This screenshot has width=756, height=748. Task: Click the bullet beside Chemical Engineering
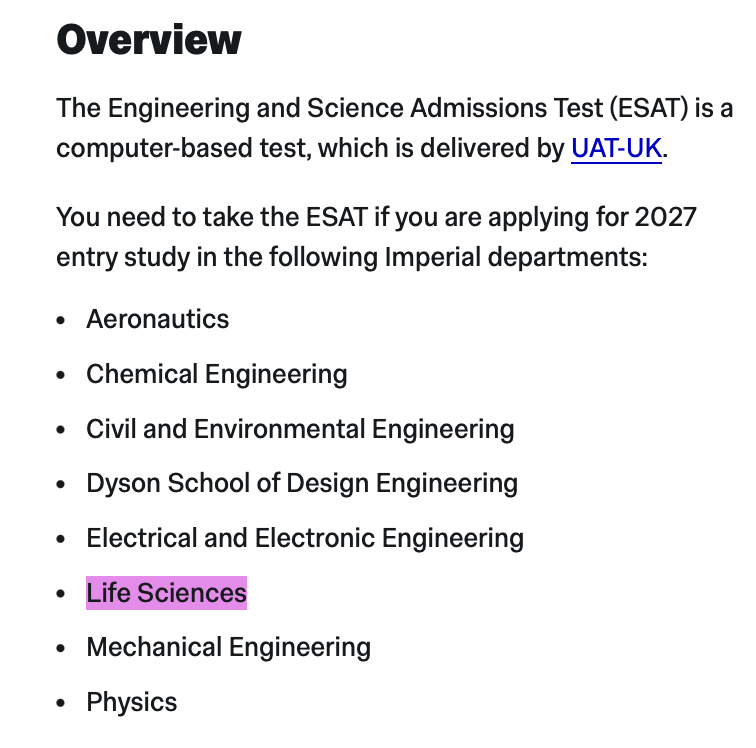point(61,375)
